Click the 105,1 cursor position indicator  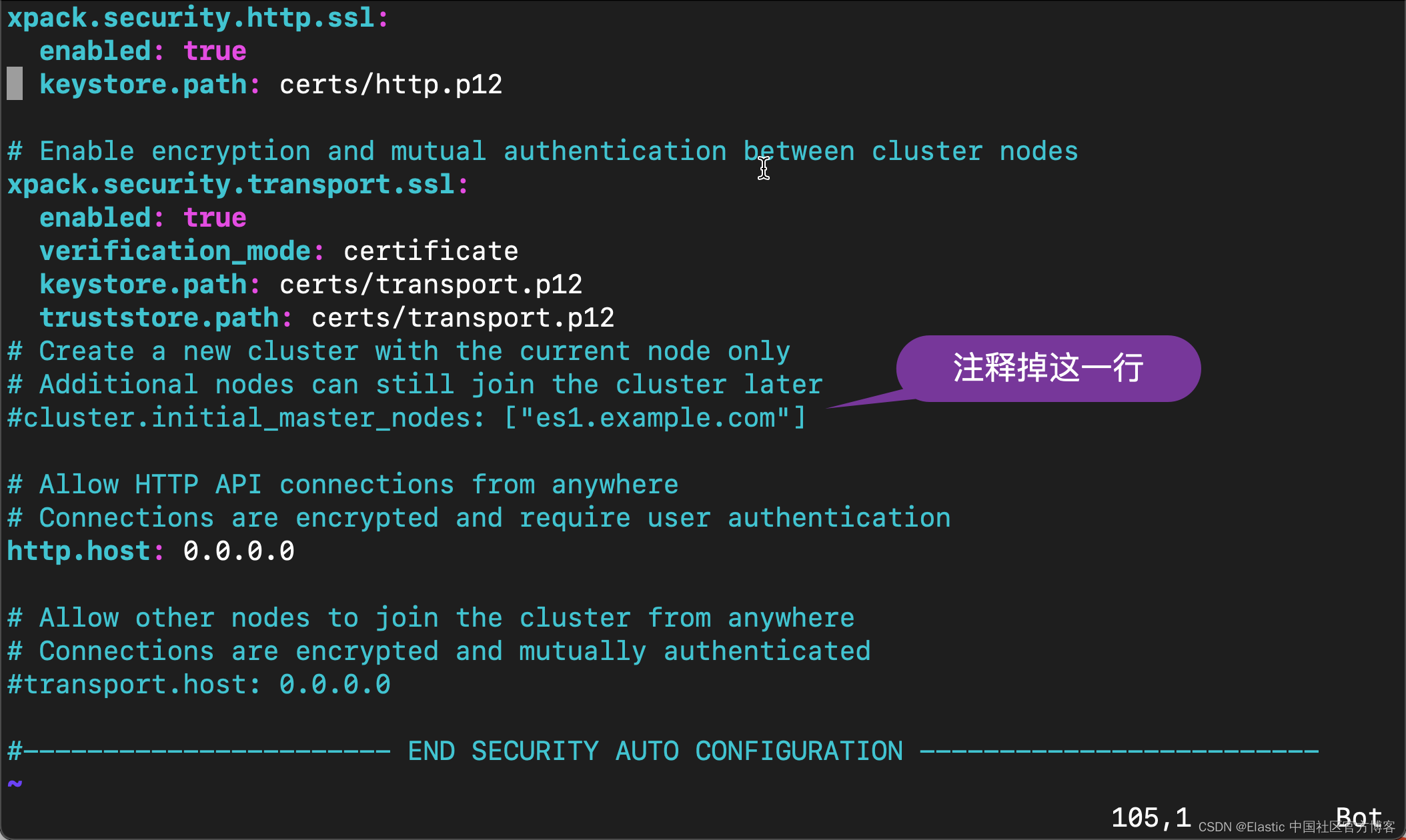click(x=1151, y=817)
